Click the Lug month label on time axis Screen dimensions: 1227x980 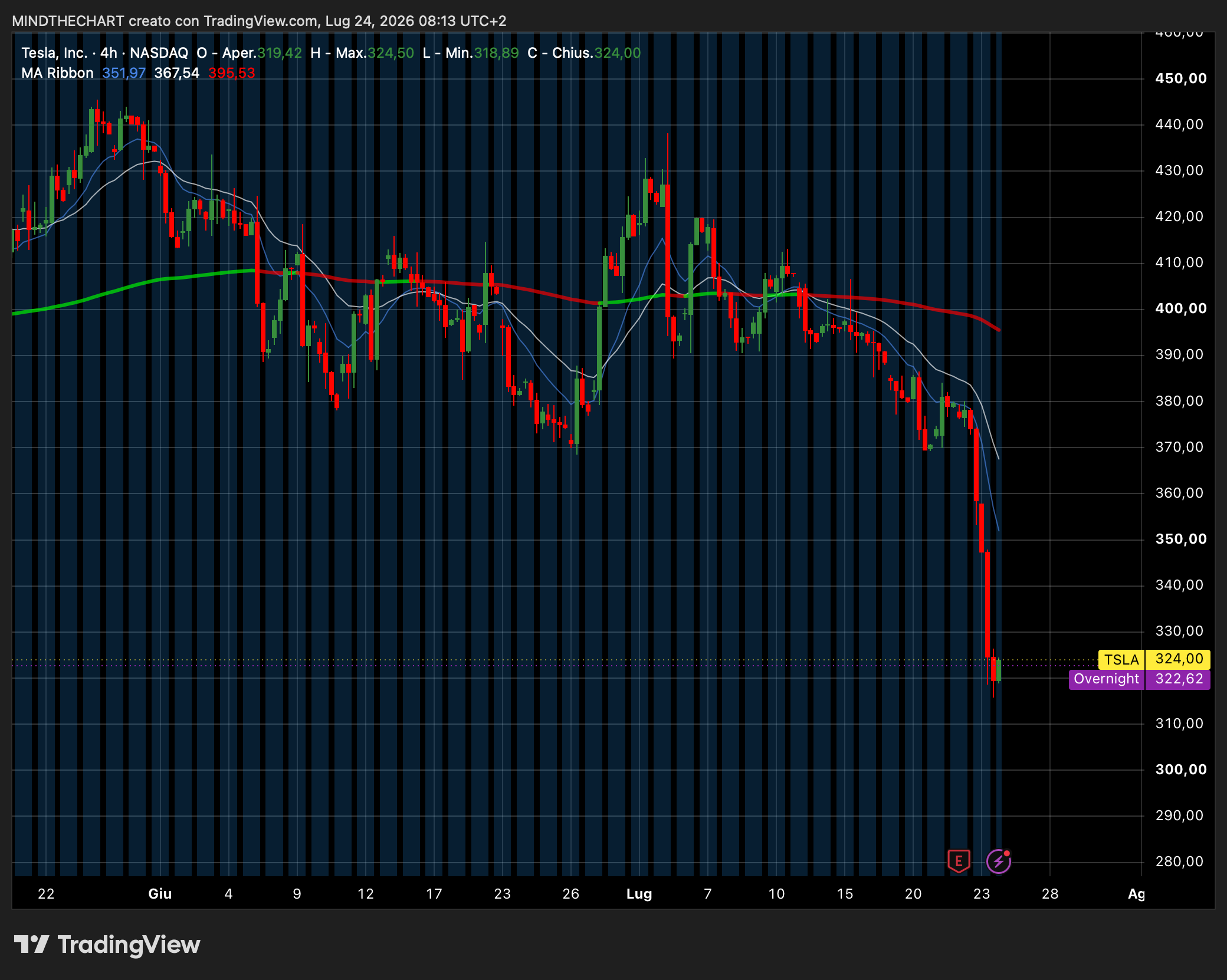click(x=639, y=894)
